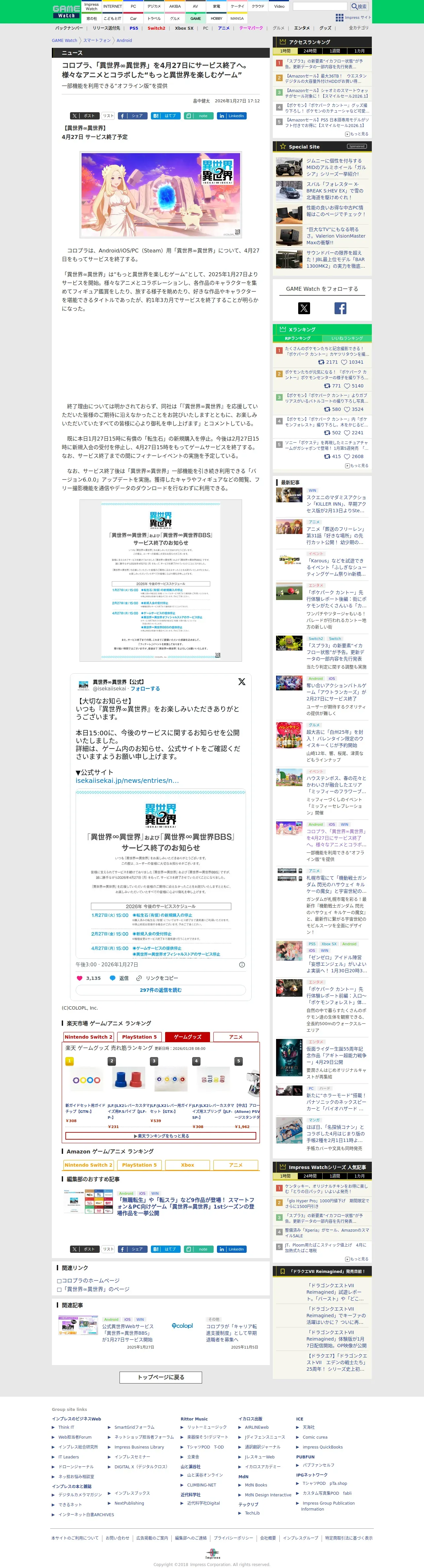Click フォローする in embedded tweet
This screenshot has height=1568, width=424.
[145, 688]
